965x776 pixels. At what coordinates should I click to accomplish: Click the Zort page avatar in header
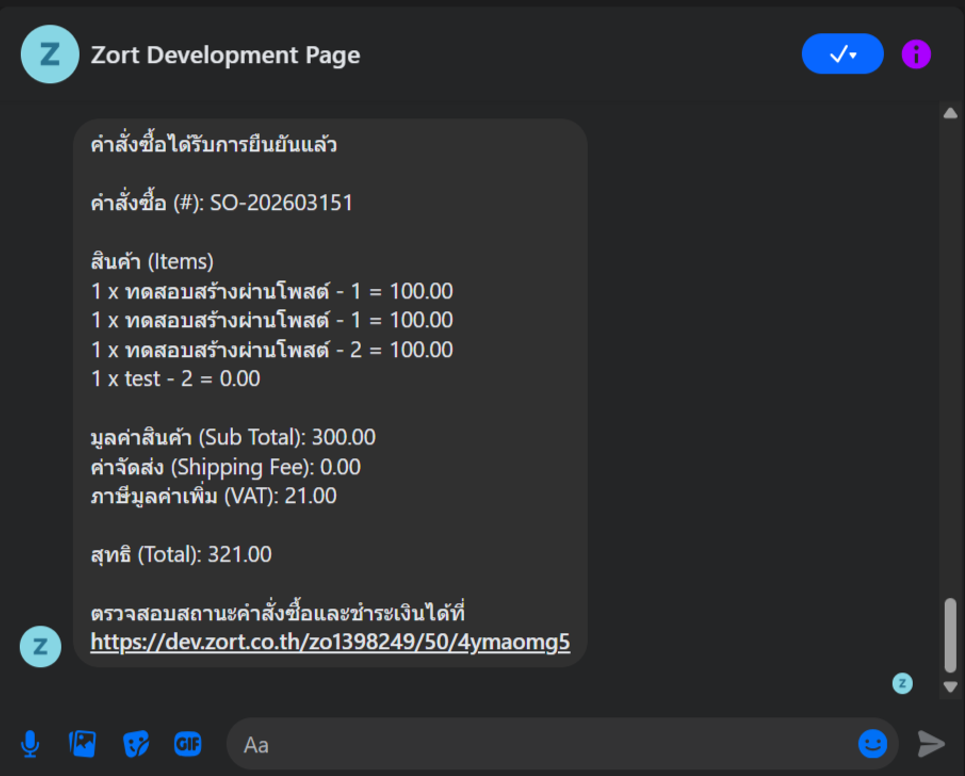coord(49,54)
